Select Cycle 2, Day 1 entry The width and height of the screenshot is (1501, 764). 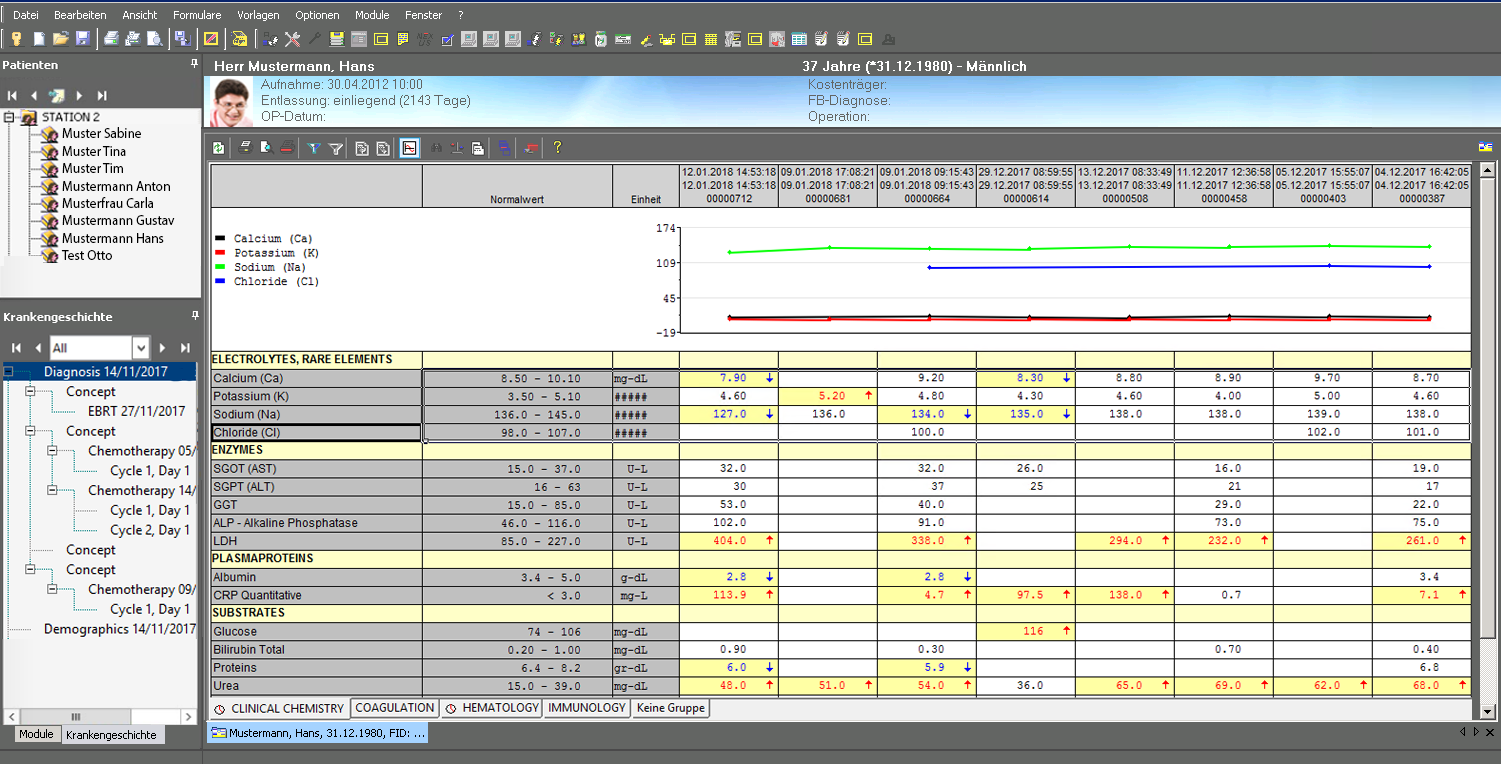click(150, 530)
